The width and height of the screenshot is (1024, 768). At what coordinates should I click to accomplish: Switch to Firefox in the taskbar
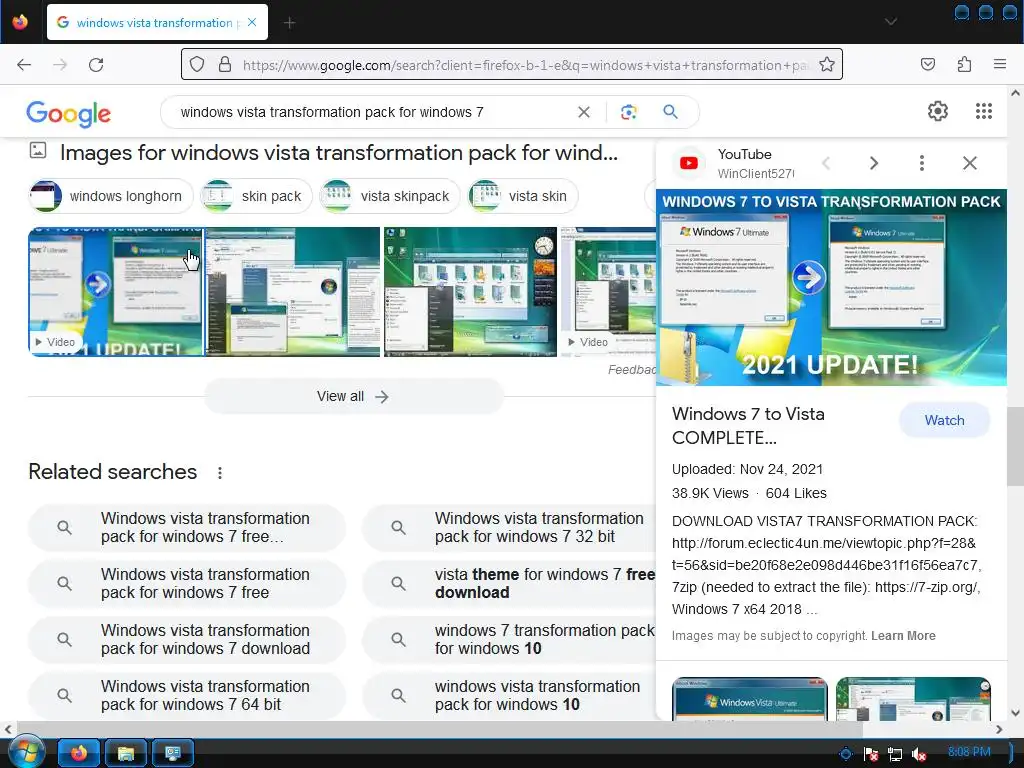pyautogui.click(x=78, y=753)
